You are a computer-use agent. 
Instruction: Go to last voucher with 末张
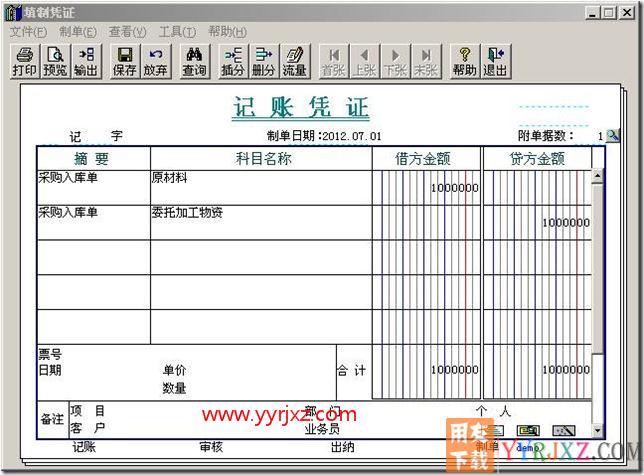click(x=426, y=62)
